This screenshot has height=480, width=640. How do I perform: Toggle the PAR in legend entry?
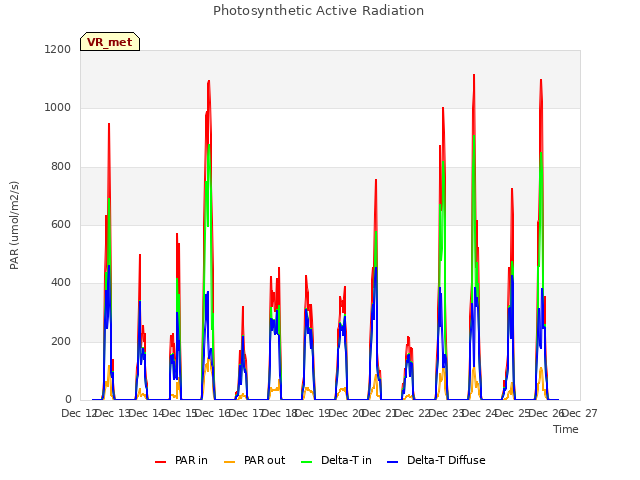[181, 460]
